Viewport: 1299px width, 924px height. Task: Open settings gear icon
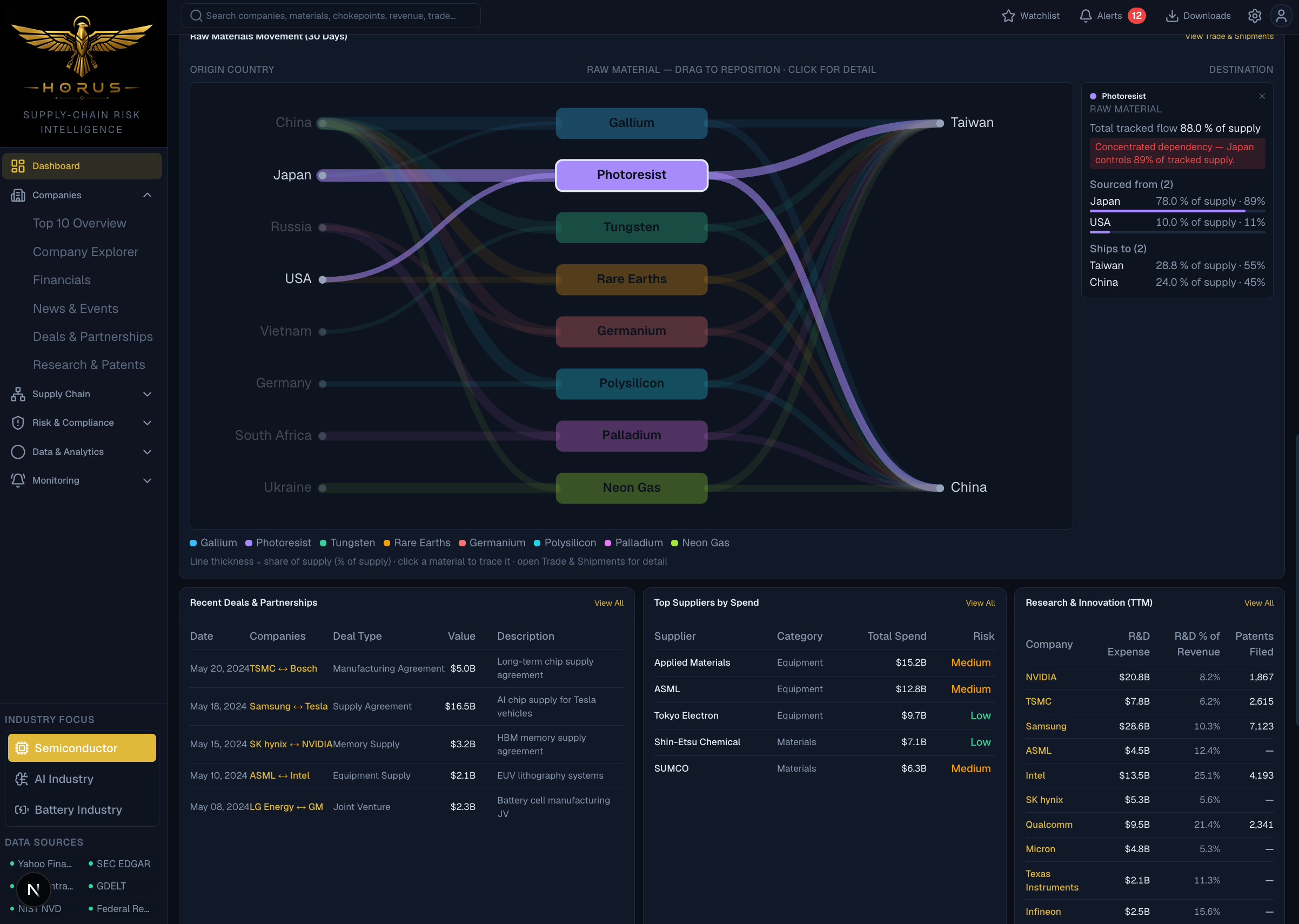1255,16
